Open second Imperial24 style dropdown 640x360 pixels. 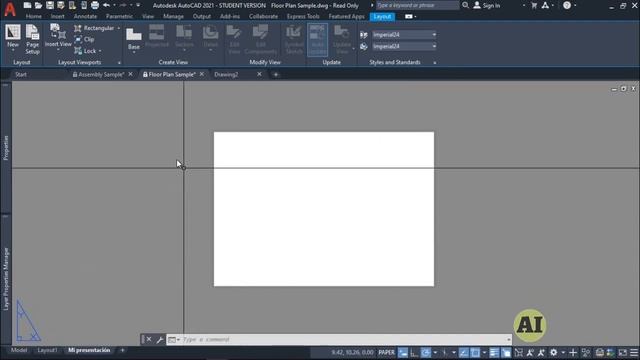pyautogui.click(x=404, y=47)
